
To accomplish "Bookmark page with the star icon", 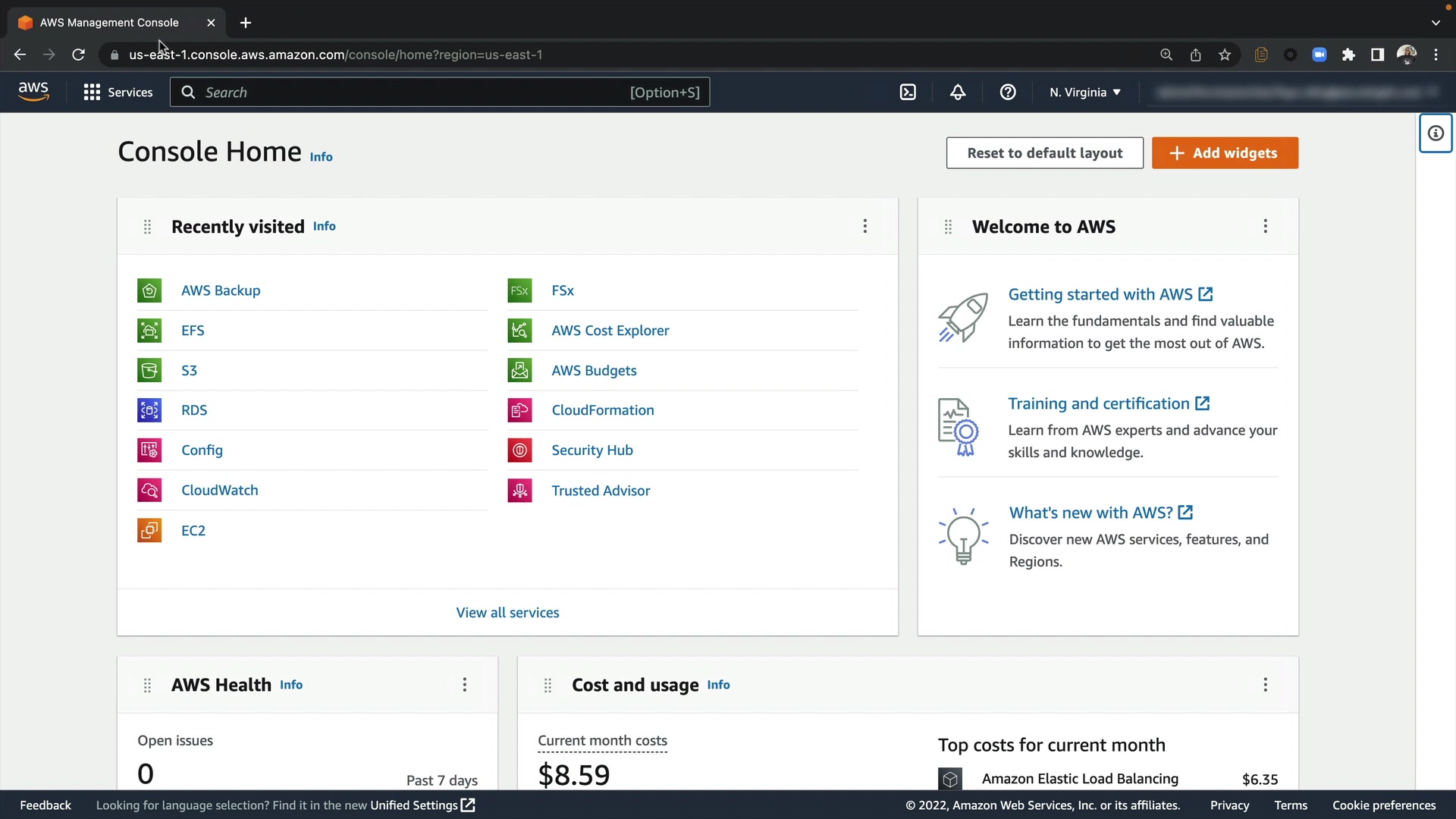I will [x=1225, y=55].
